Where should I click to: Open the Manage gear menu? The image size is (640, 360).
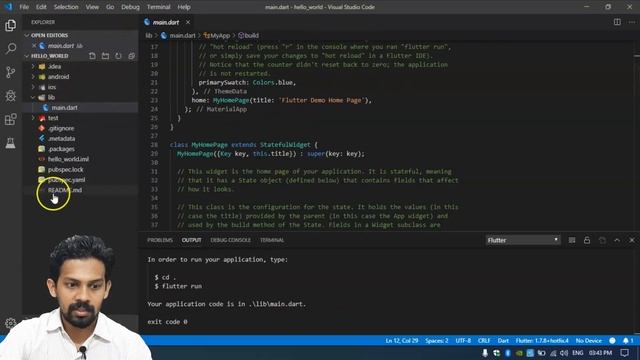[x=11, y=323]
